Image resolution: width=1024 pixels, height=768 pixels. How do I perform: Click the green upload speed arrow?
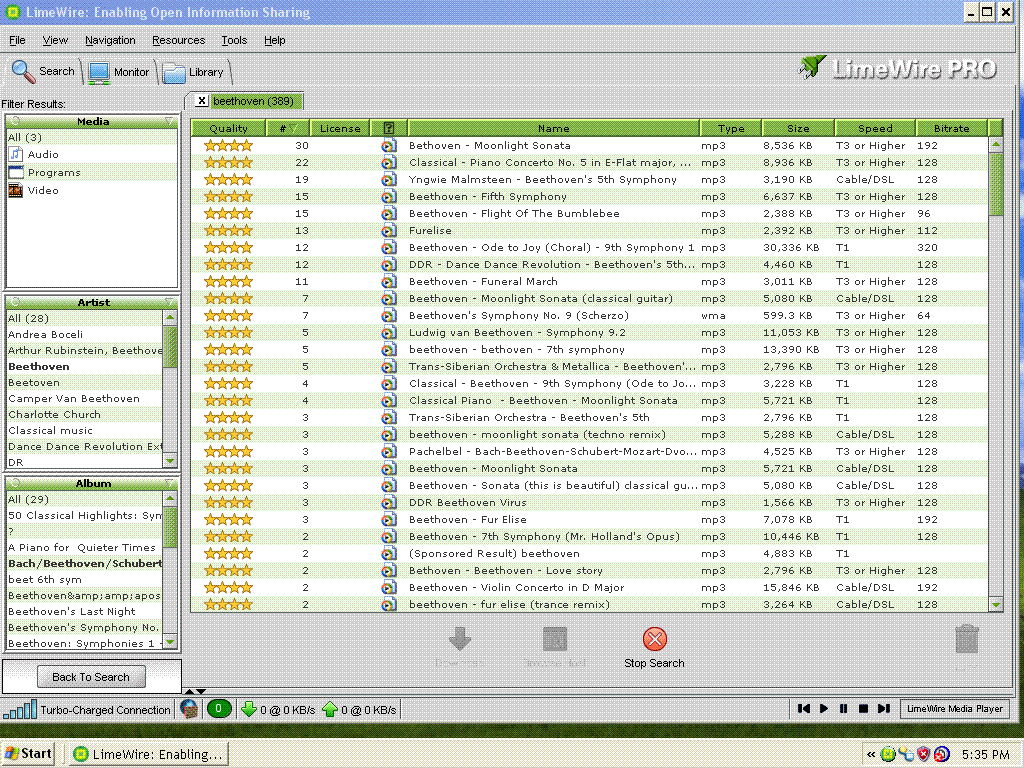click(330, 709)
